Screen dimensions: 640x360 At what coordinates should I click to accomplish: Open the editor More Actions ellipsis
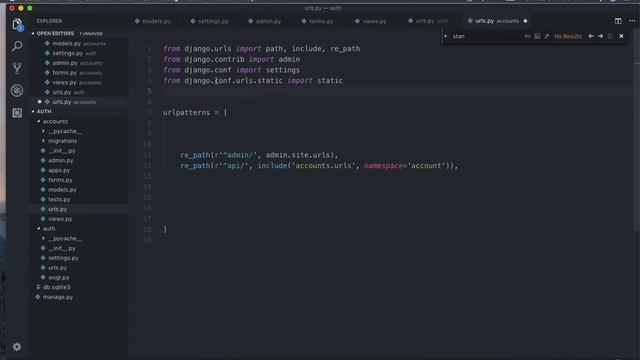(x=632, y=21)
